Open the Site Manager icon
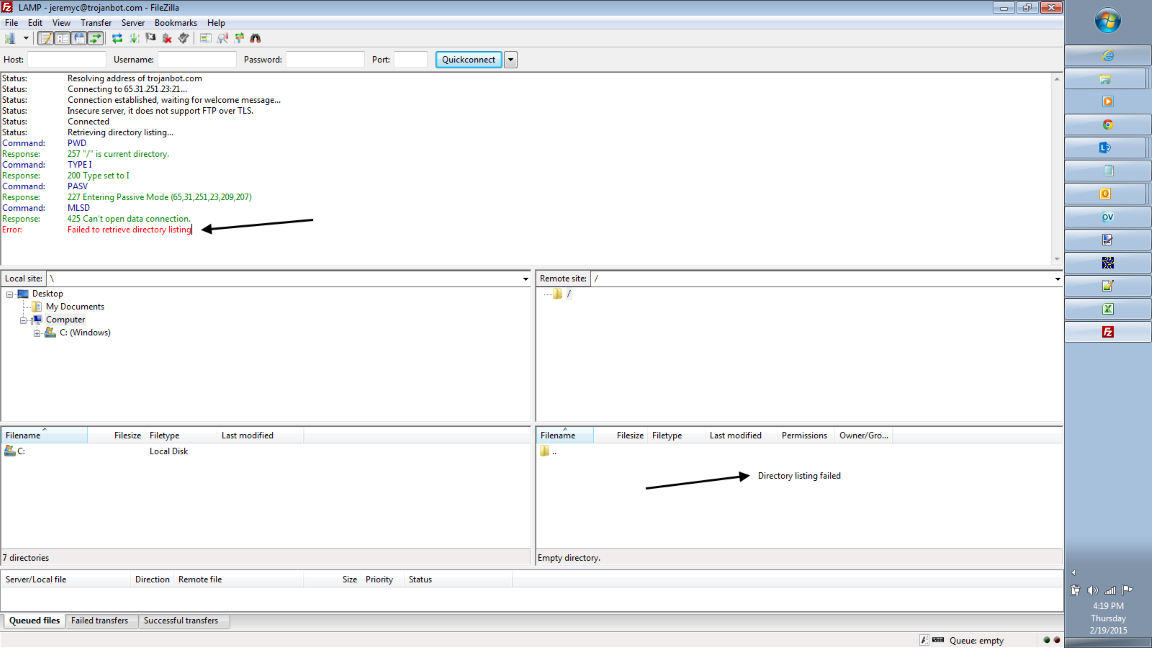1152x648 pixels. pyautogui.click(x=10, y=38)
